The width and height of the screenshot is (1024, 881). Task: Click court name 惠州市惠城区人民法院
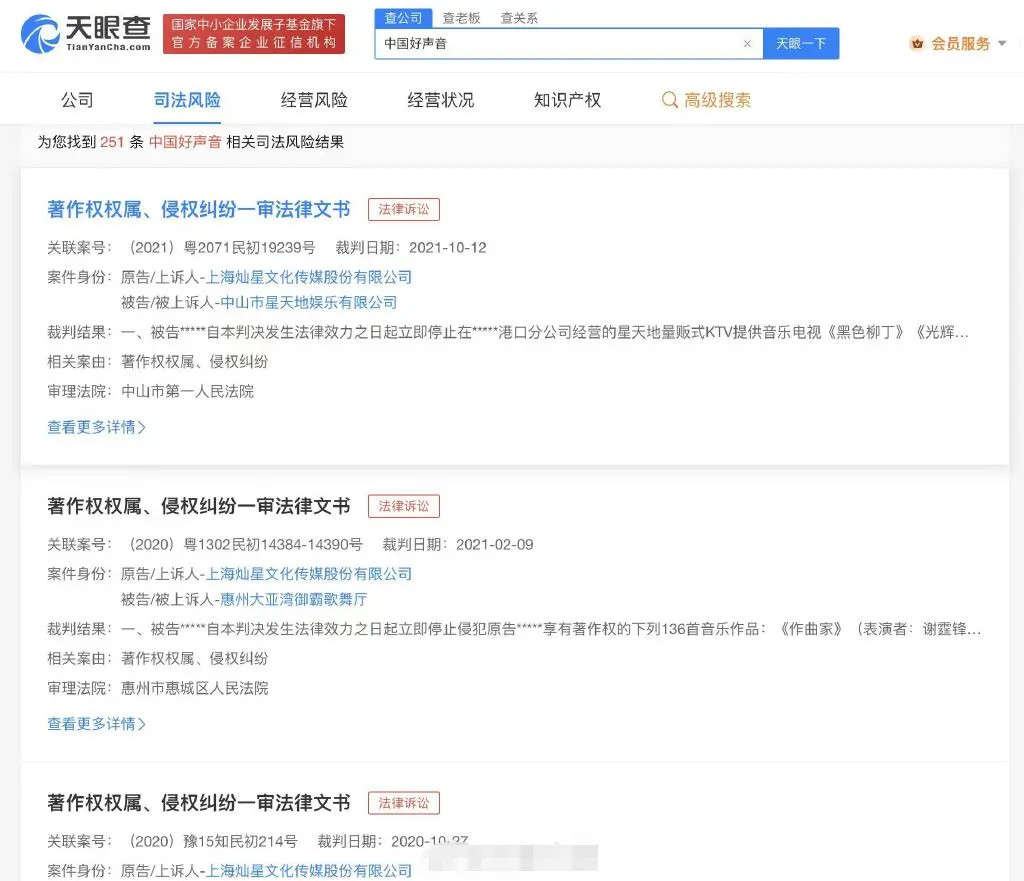195,688
